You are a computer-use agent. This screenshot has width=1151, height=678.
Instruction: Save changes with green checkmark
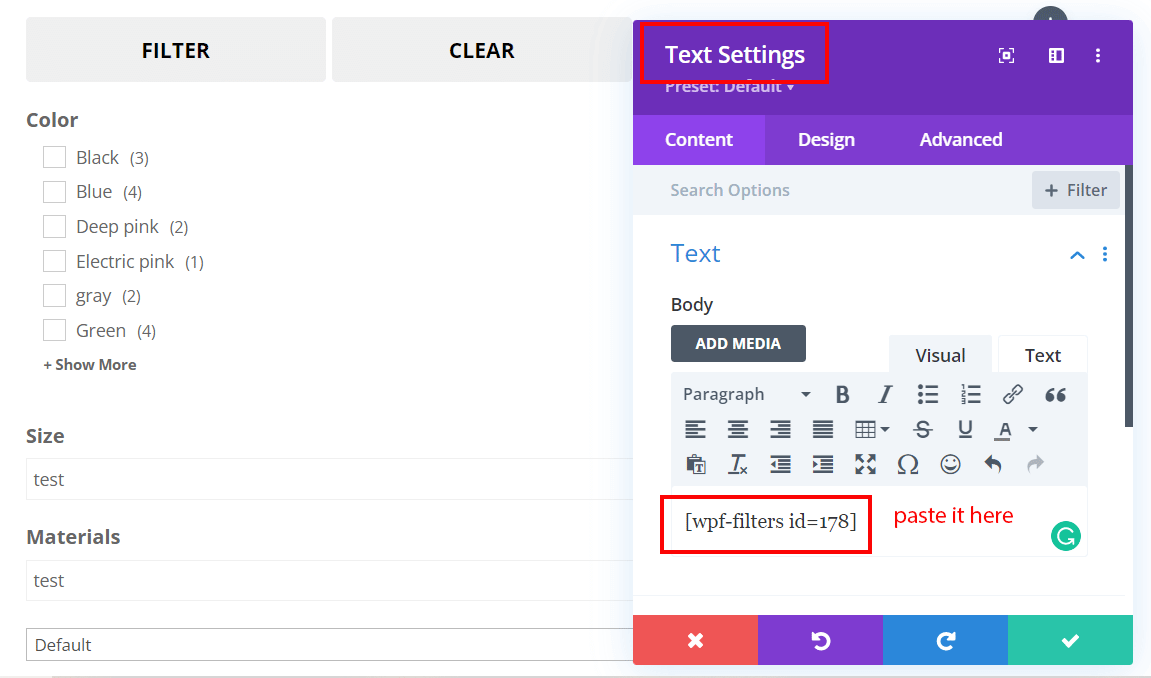1070,641
